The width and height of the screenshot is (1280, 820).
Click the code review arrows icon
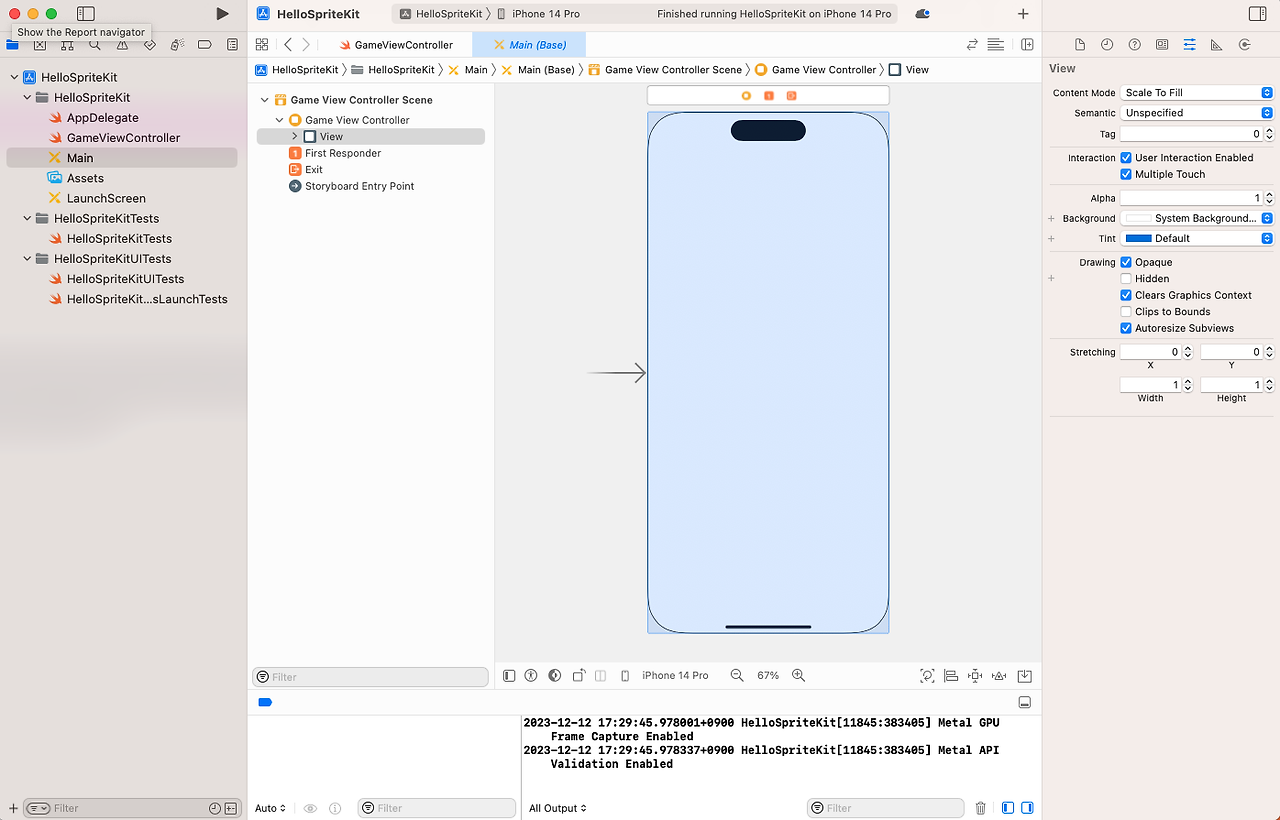(972, 45)
